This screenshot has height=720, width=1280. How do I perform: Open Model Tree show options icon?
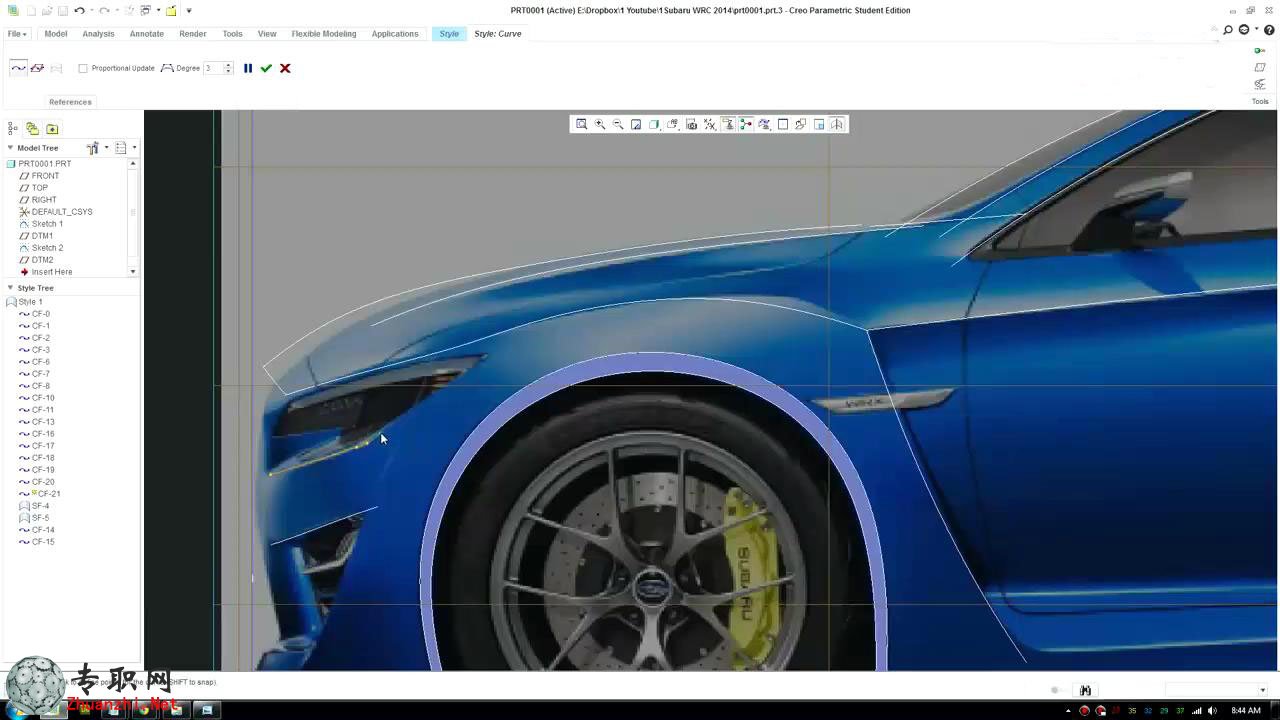tap(121, 148)
